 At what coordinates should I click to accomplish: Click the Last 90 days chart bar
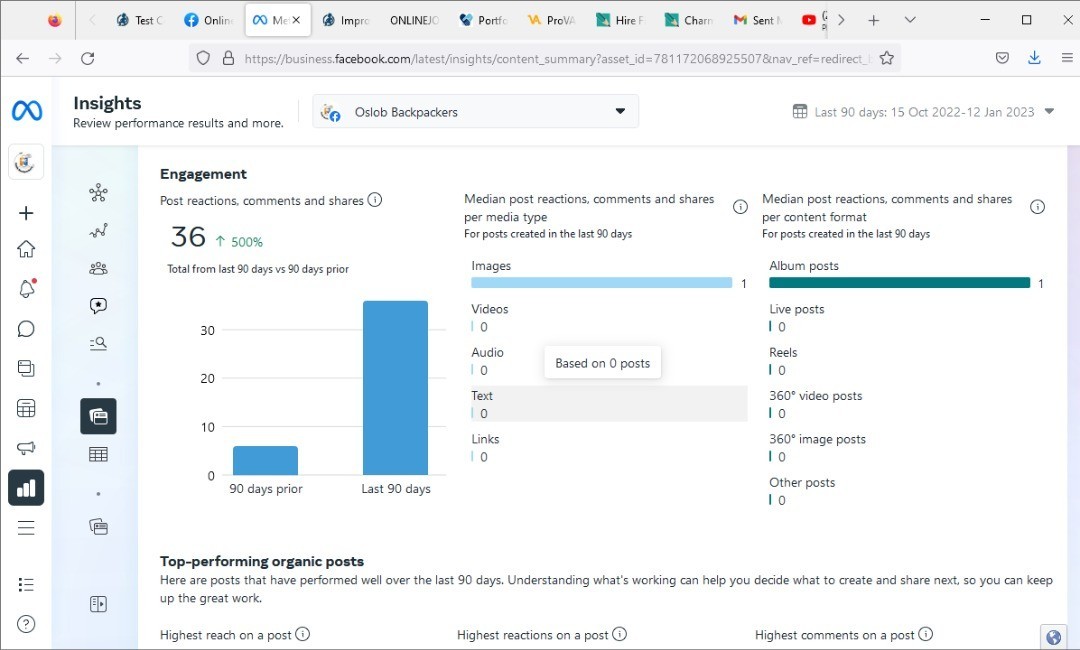pos(395,388)
